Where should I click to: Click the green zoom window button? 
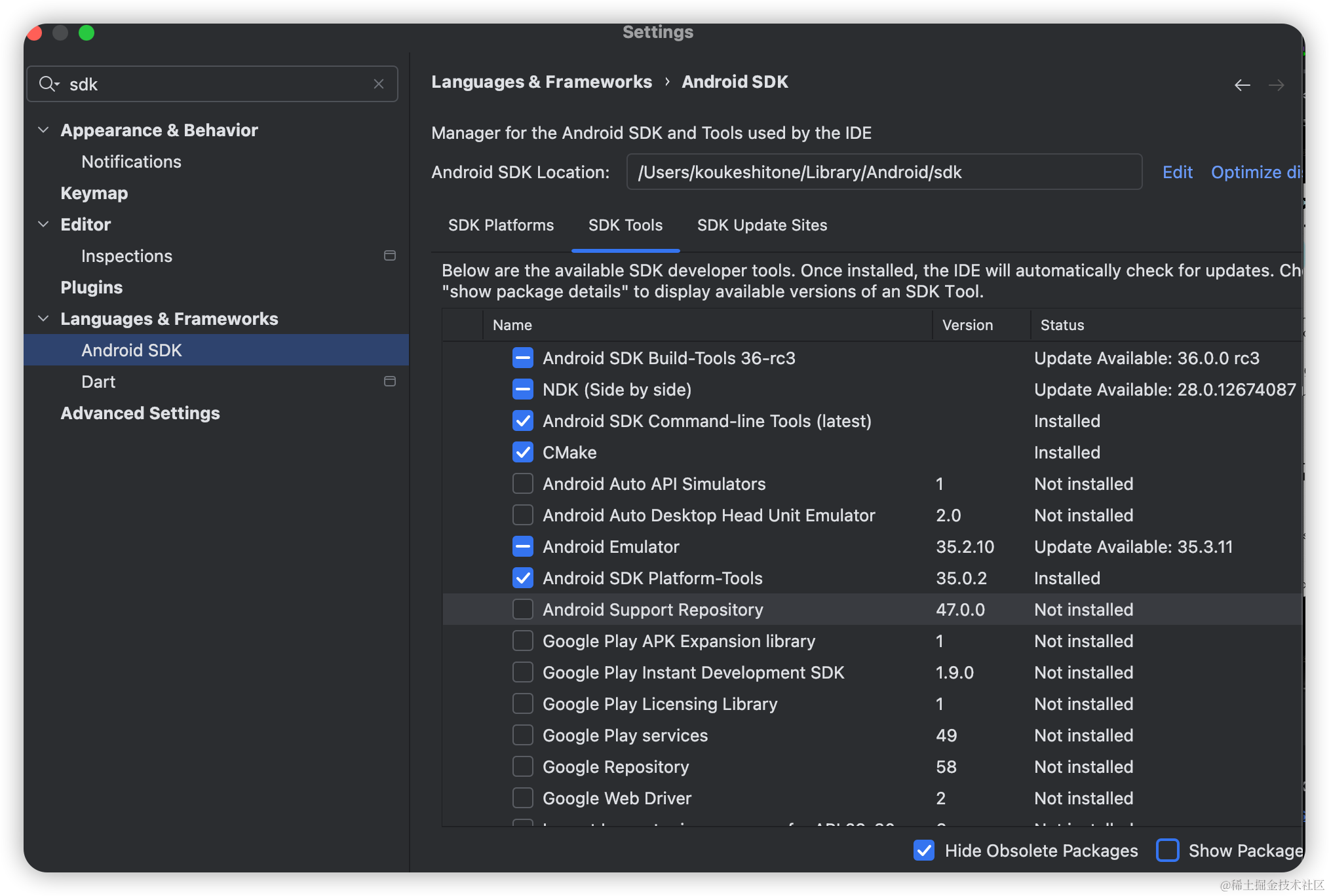coord(87,33)
